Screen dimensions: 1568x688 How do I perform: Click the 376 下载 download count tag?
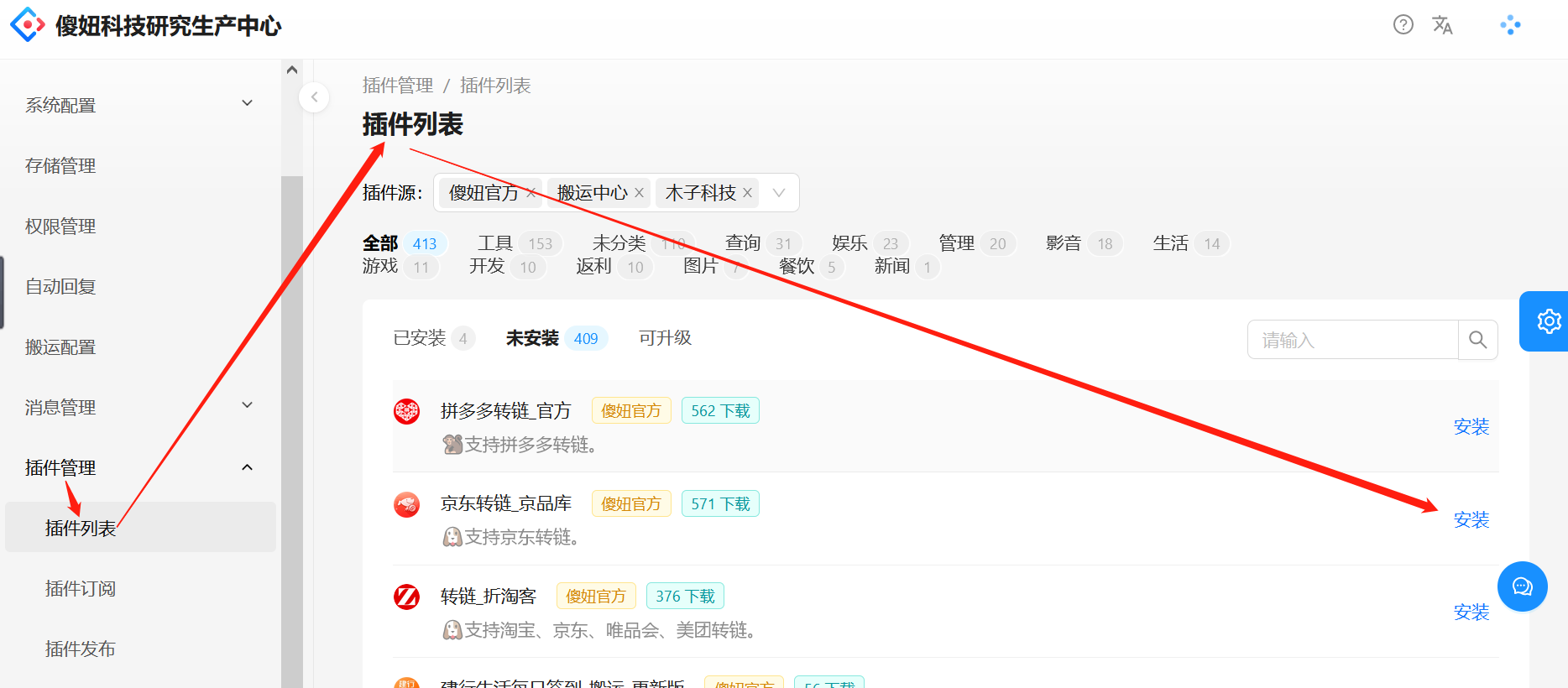coord(685,597)
